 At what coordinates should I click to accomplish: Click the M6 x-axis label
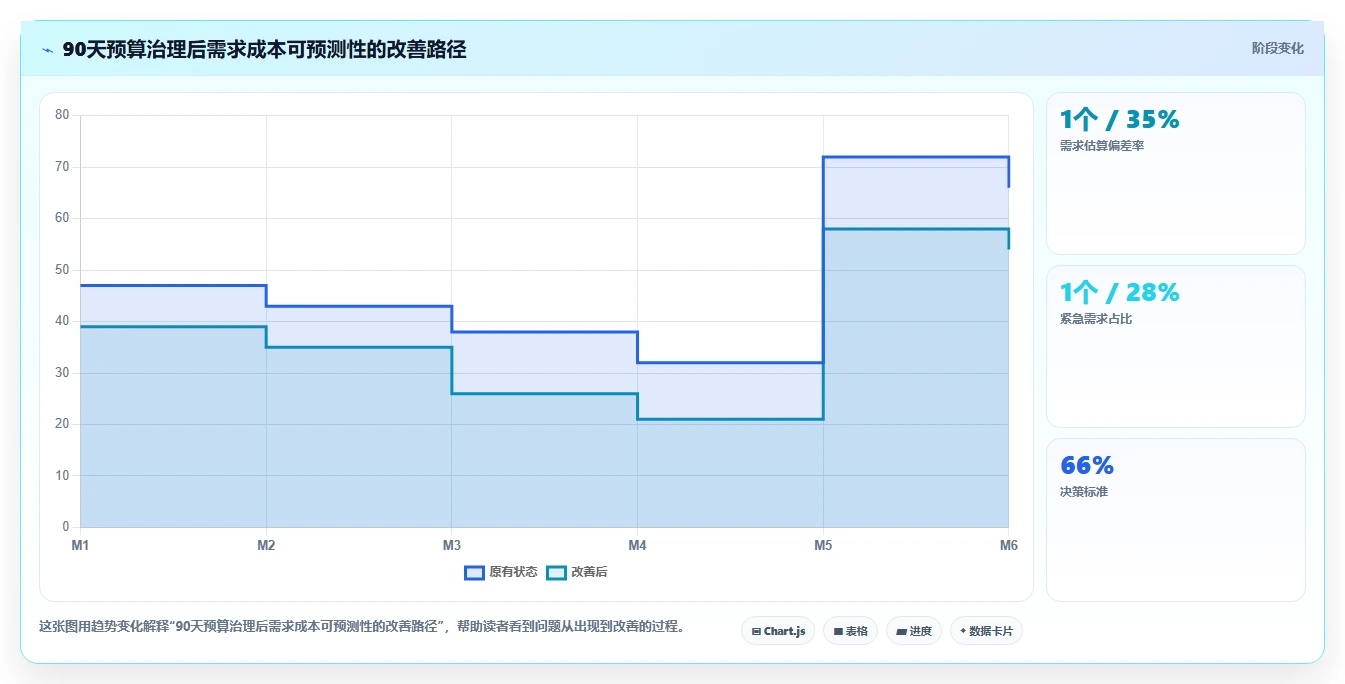point(1009,545)
